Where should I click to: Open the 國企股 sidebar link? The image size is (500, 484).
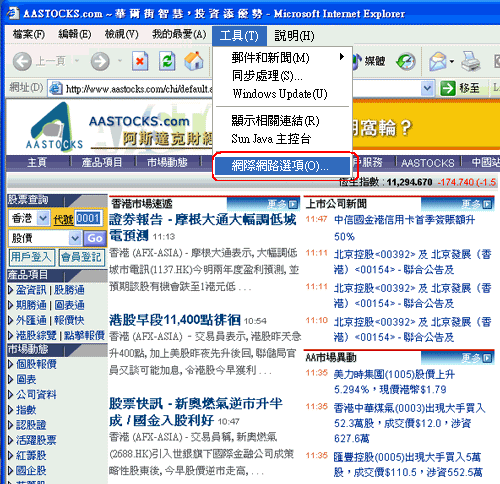point(31,471)
